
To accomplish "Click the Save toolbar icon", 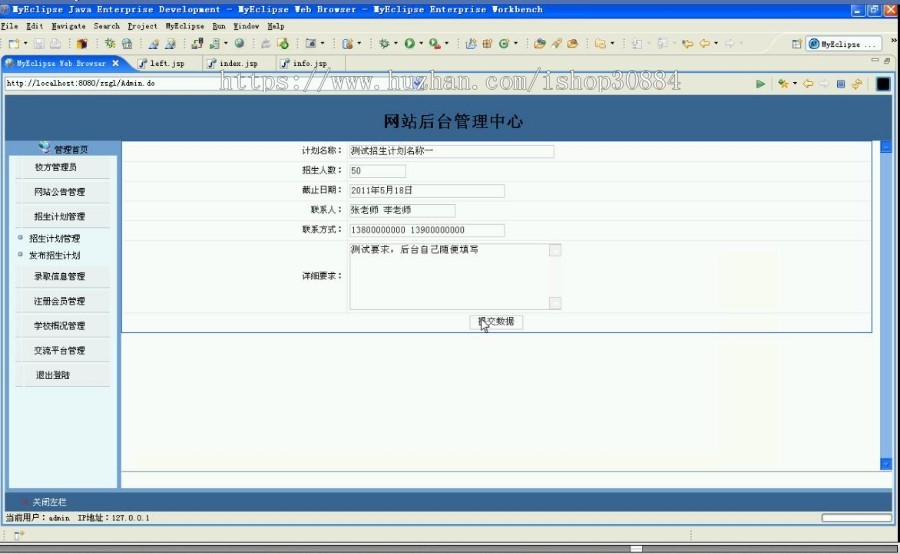I will pos(38,44).
